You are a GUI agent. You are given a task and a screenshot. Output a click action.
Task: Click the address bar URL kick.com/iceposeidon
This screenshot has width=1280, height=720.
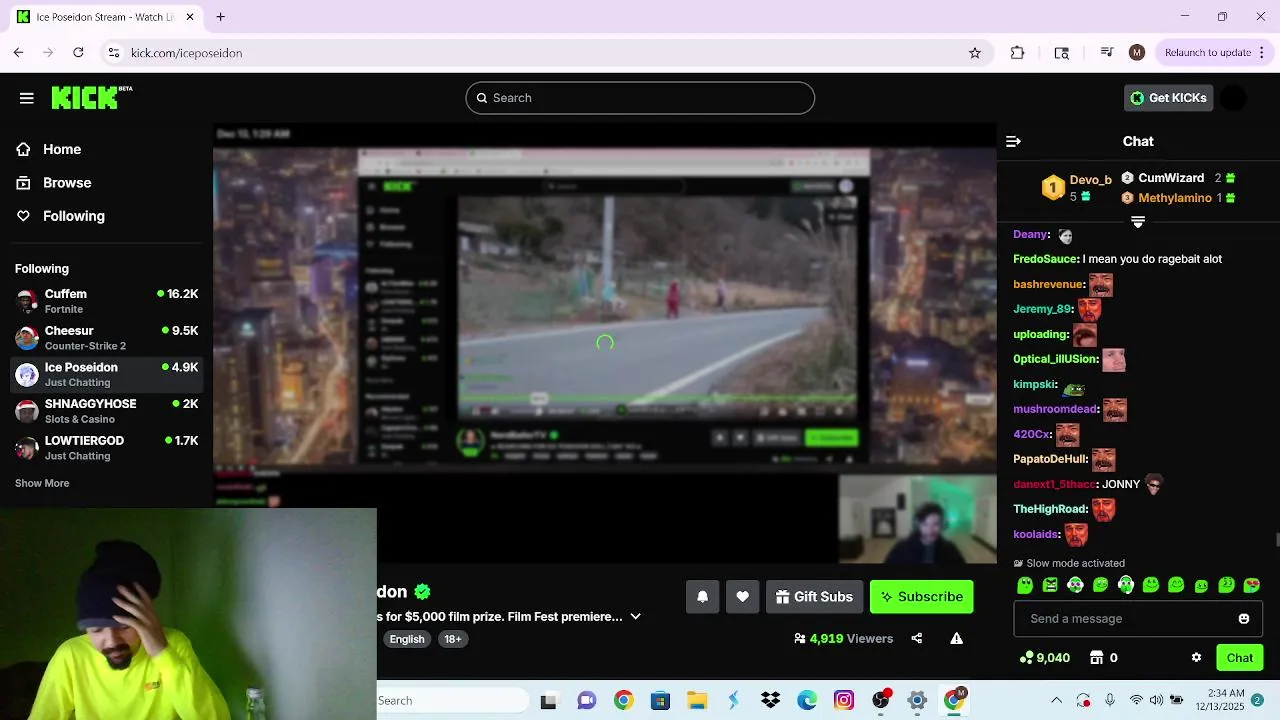click(186, 53)
